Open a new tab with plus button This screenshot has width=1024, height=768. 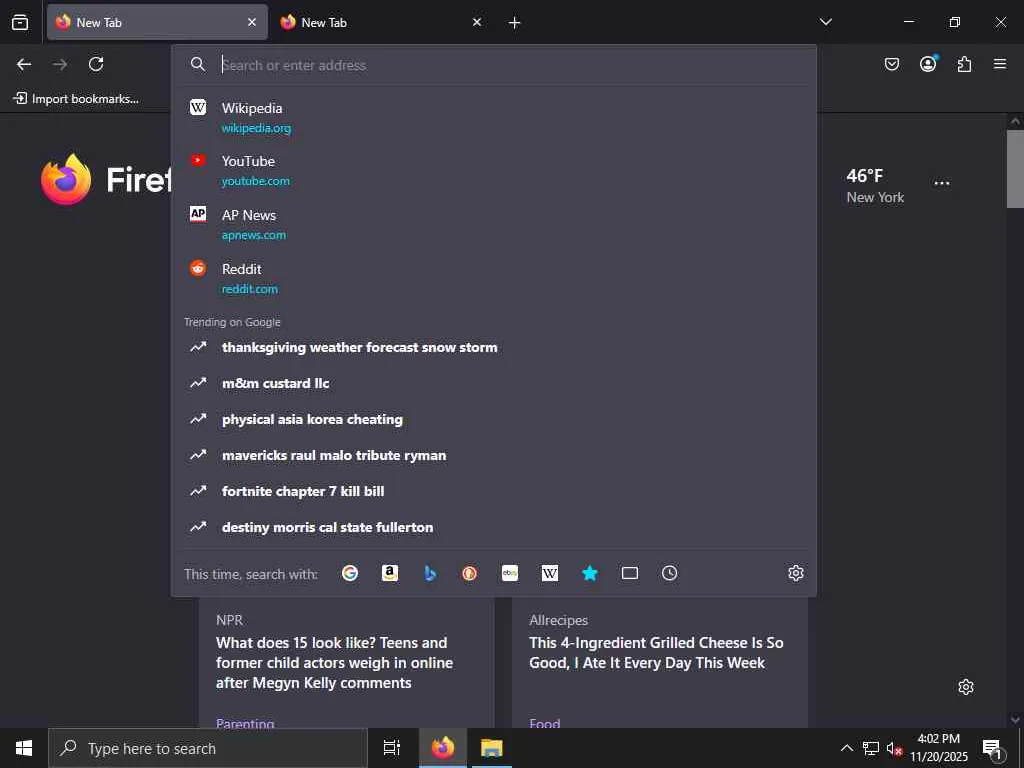pyautogui.click(x=515, y=23)
